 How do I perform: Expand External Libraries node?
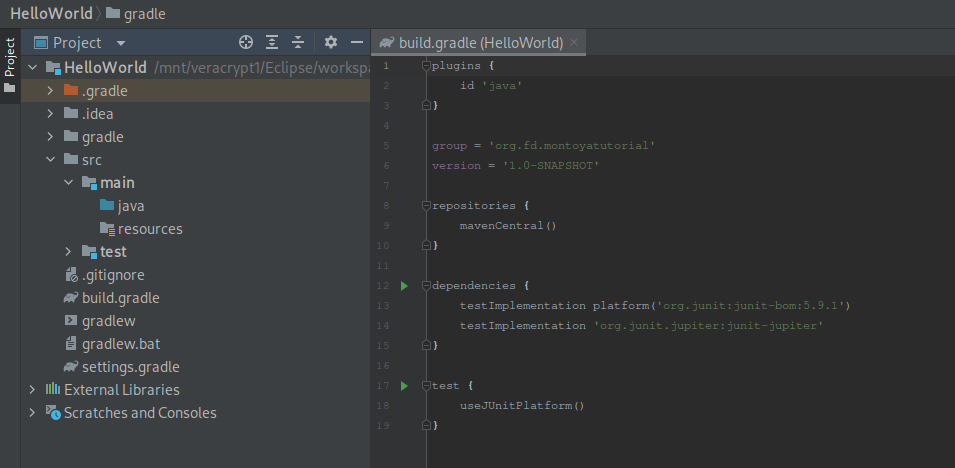pyautogui.click(x=32, y=390)
